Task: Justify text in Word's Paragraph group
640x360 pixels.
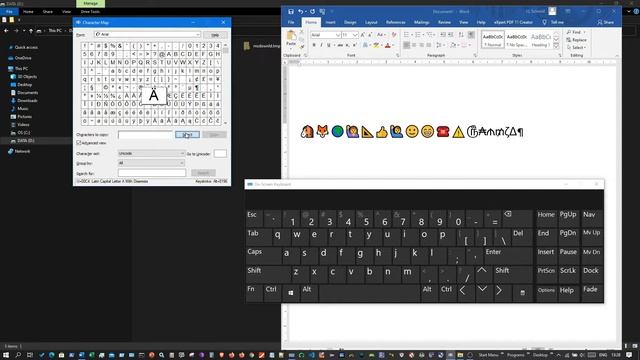Action: click(429, 45)
